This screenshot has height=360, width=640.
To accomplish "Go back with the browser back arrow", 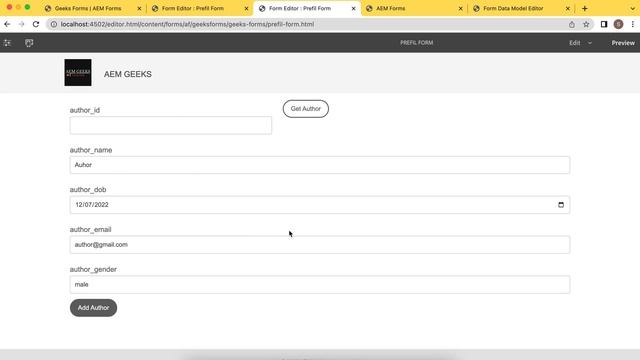I will [x=7, y=24].
